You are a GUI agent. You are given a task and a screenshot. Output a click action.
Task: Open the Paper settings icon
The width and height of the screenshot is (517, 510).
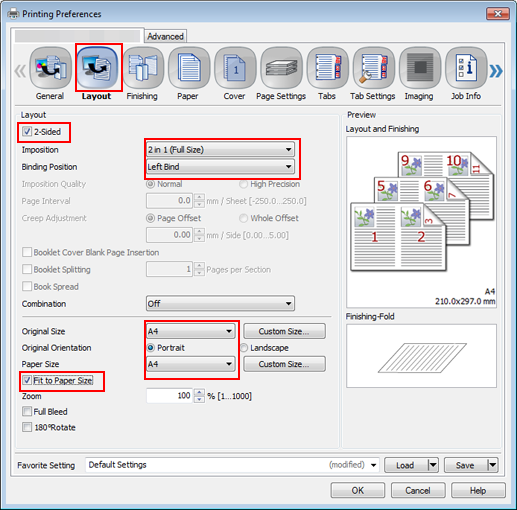tap(189, 68)
